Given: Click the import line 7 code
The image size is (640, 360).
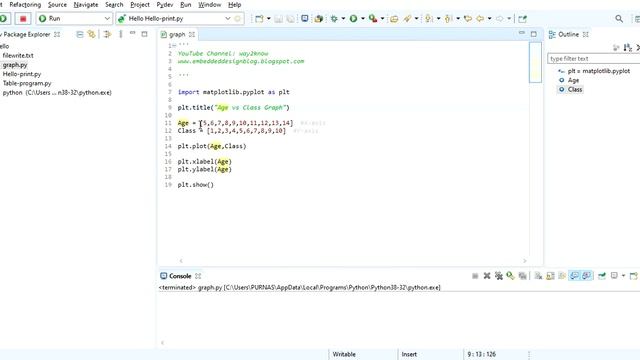Looking at the screenshot, I should (x=233, y=92).
